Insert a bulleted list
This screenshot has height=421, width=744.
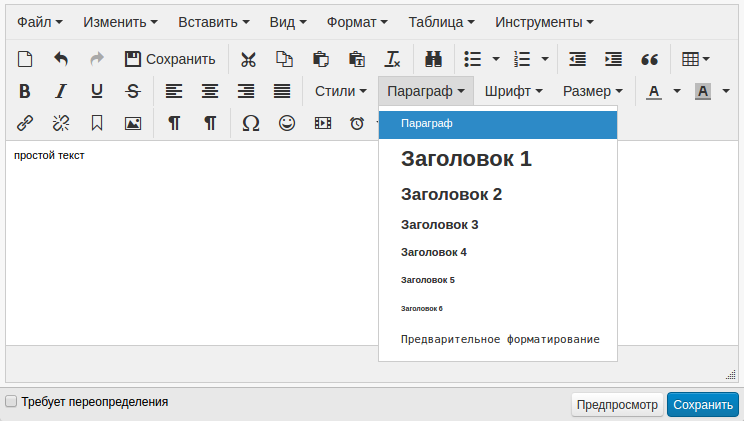click(x=473, y=59)
